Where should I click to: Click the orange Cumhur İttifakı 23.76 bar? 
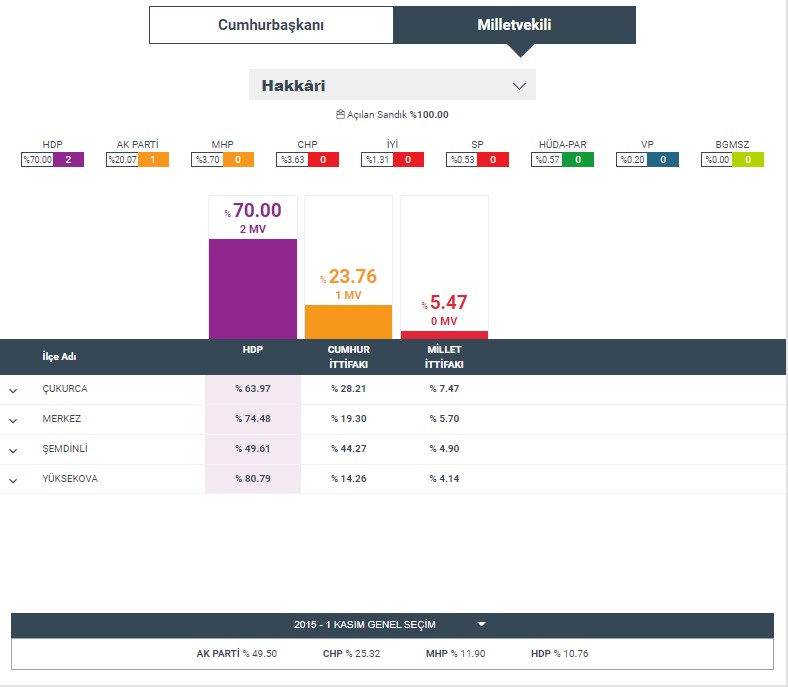349,321
